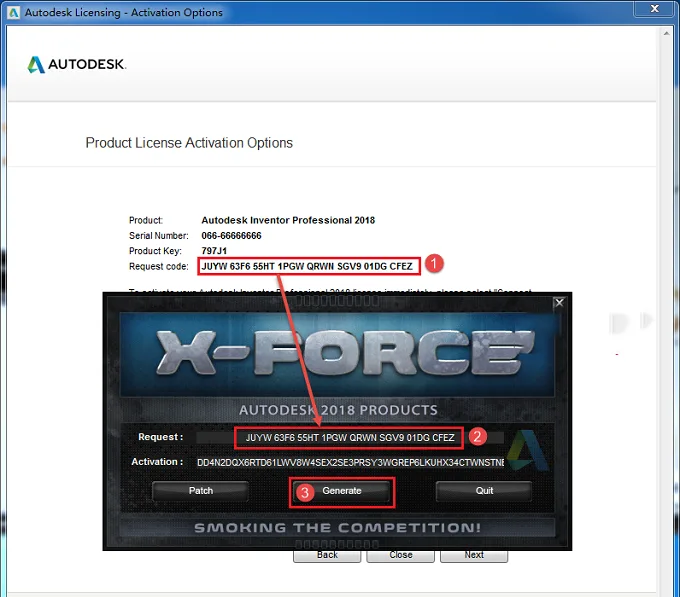Click the product key 797J1
680x597 pixels.
click(x=214, y=251)
